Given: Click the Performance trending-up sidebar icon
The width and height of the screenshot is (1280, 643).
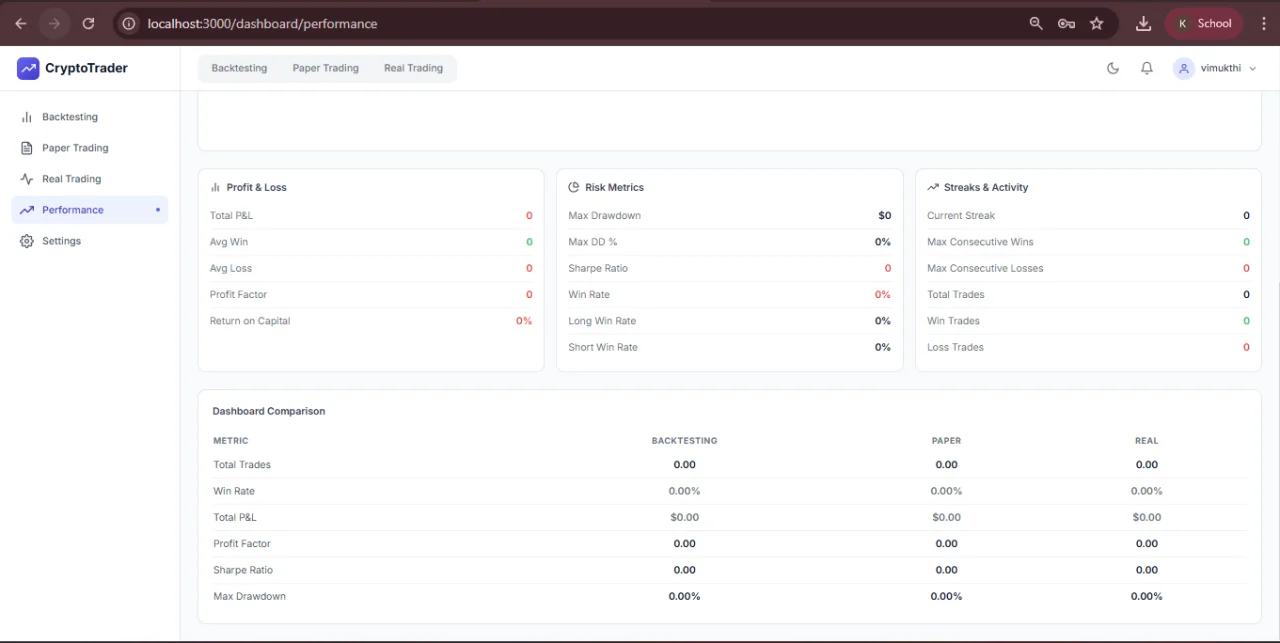Looking at the screenshot, I should (x=27, y=210).
